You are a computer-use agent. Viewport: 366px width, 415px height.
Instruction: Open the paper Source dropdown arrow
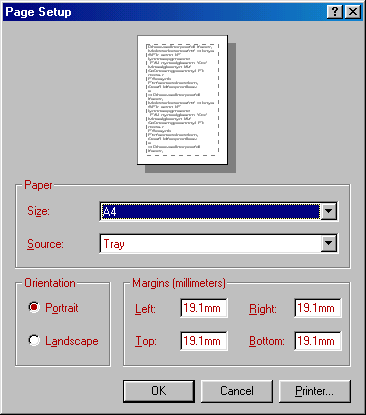[x=329, y=243]
